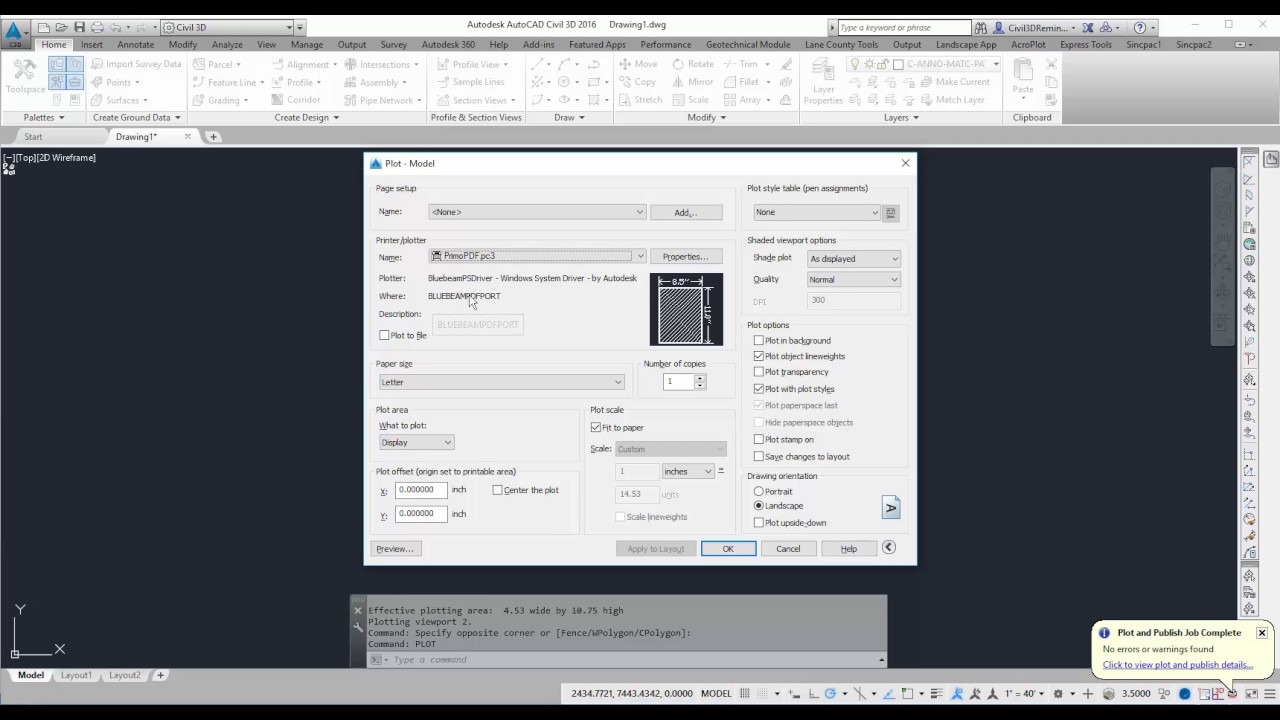Viewport: 1280px width, 720px height.
Task: Click the Preview button
Action: coord(395,548)
